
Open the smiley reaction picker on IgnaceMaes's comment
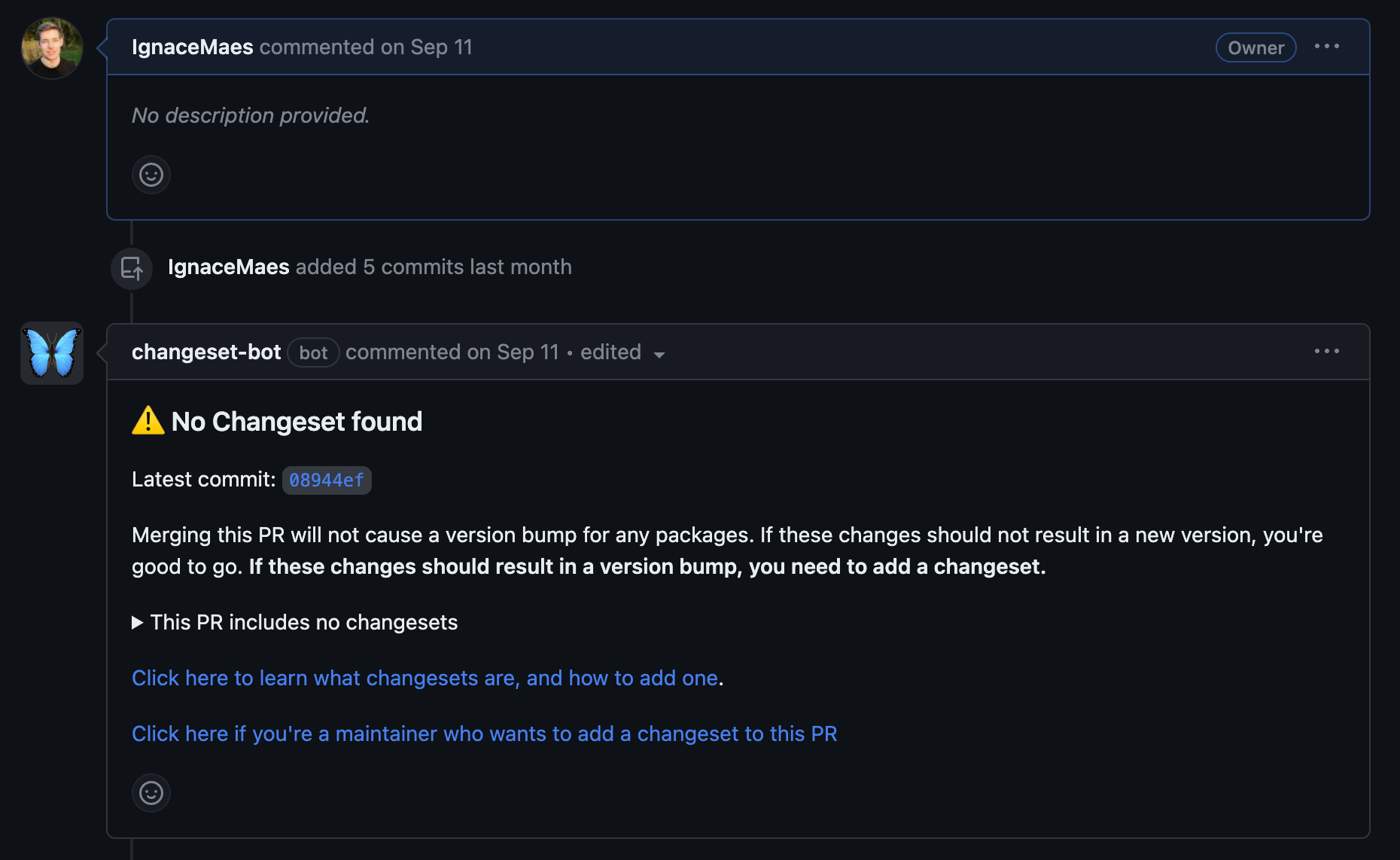tap(151, 174)
